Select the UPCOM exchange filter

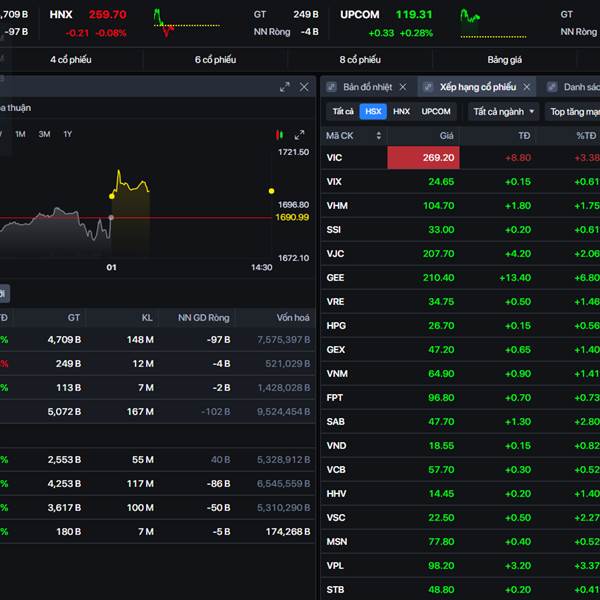click(x=436, y=112)
